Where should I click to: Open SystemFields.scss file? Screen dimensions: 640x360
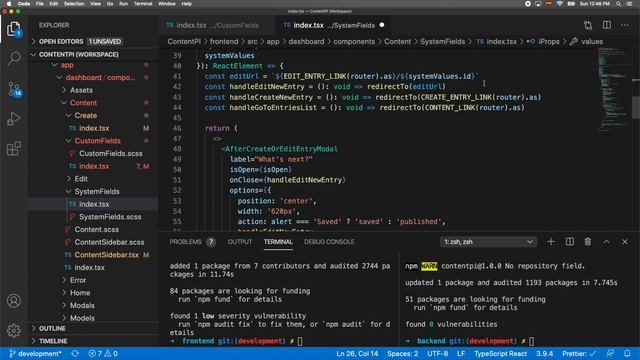click(x=110, y=217)
